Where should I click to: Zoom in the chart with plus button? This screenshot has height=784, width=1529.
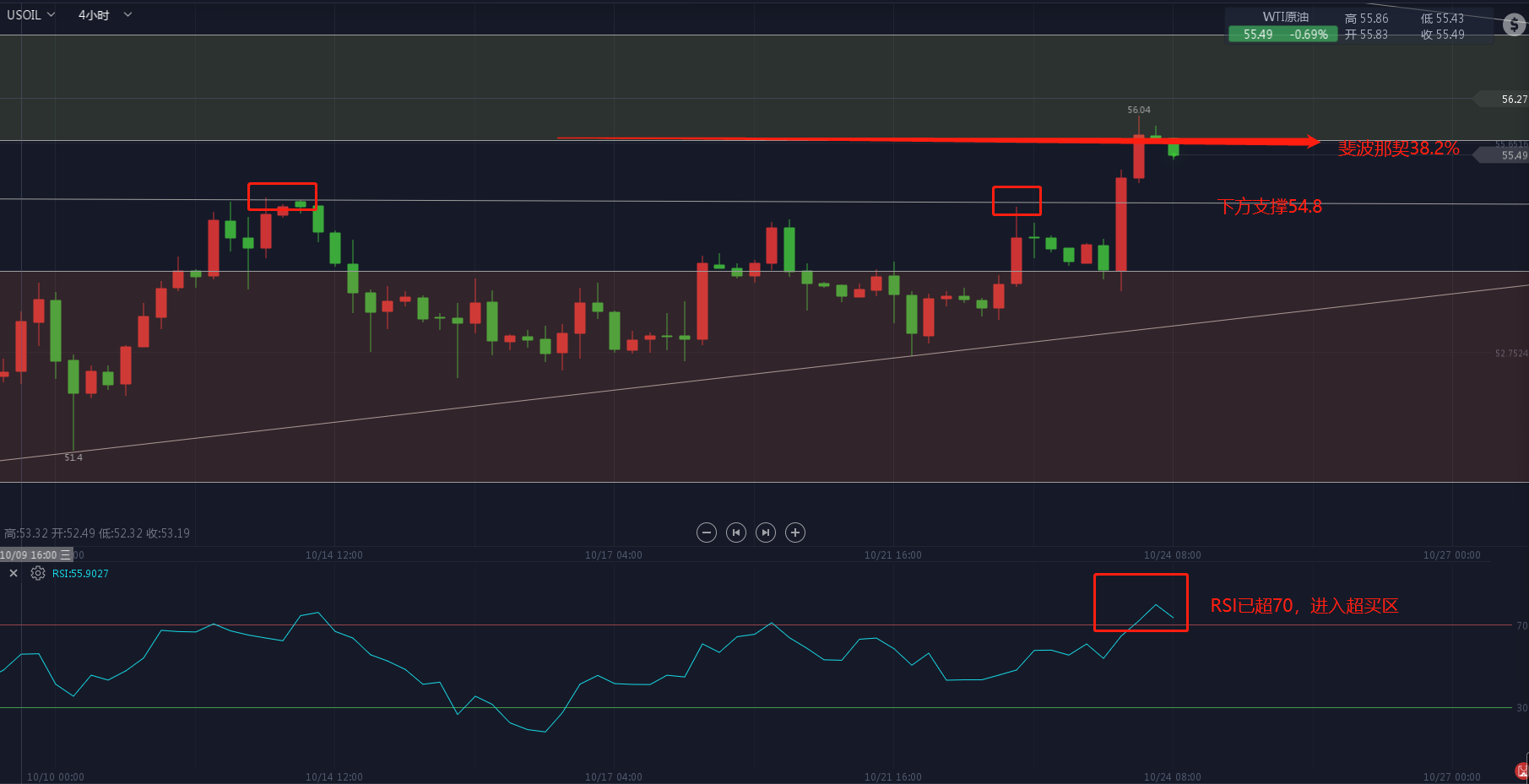pos(795,533)
